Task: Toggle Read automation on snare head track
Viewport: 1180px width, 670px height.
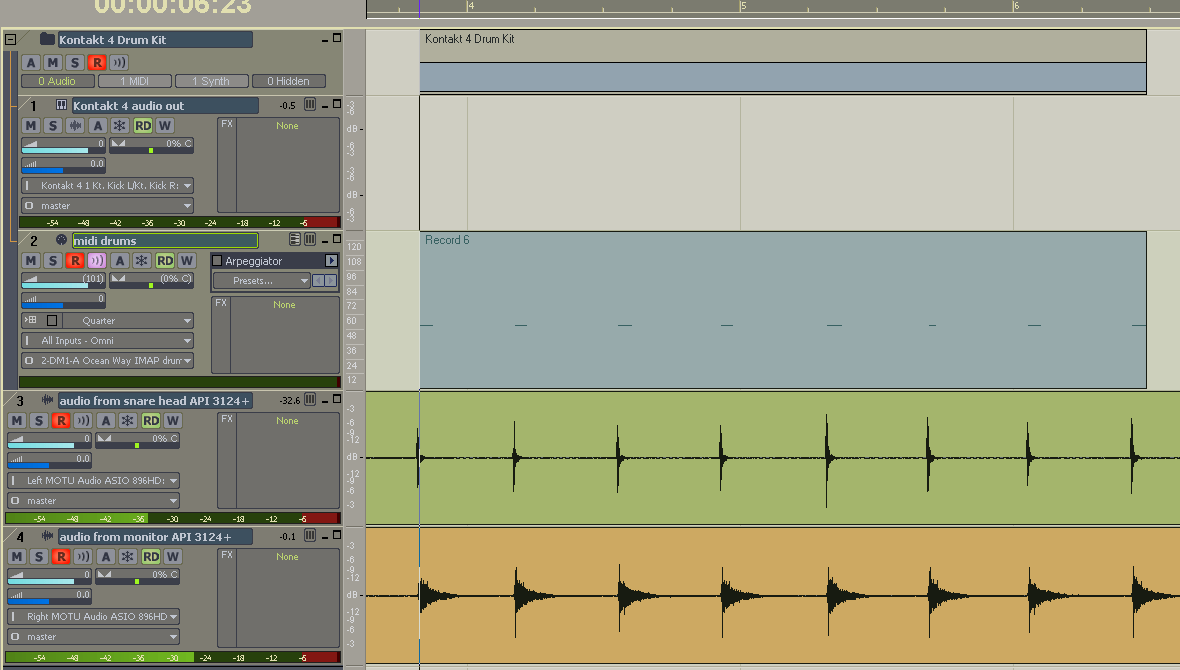Action: coord(150,421)
